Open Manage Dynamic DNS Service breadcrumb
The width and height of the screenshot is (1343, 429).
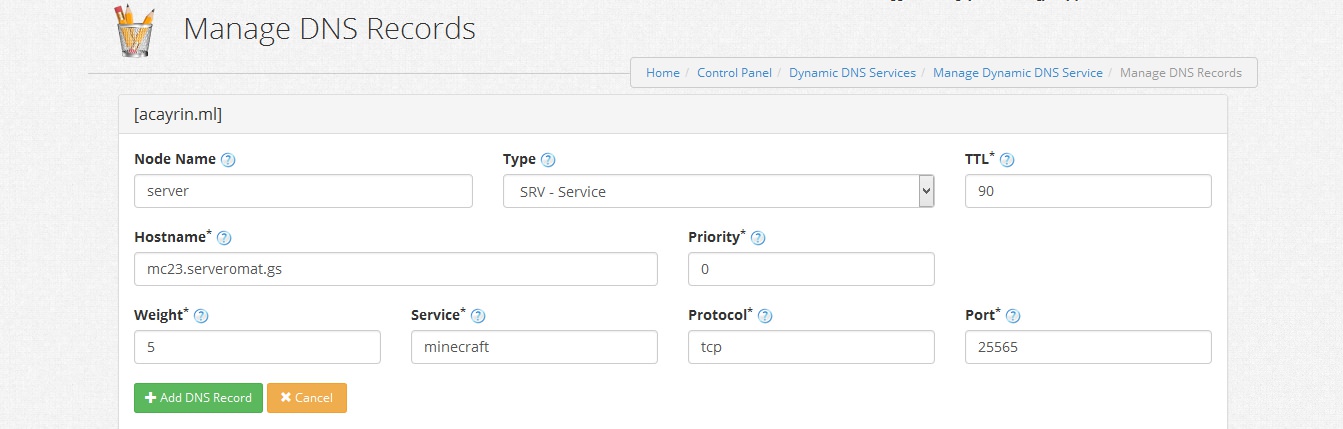1017,73
